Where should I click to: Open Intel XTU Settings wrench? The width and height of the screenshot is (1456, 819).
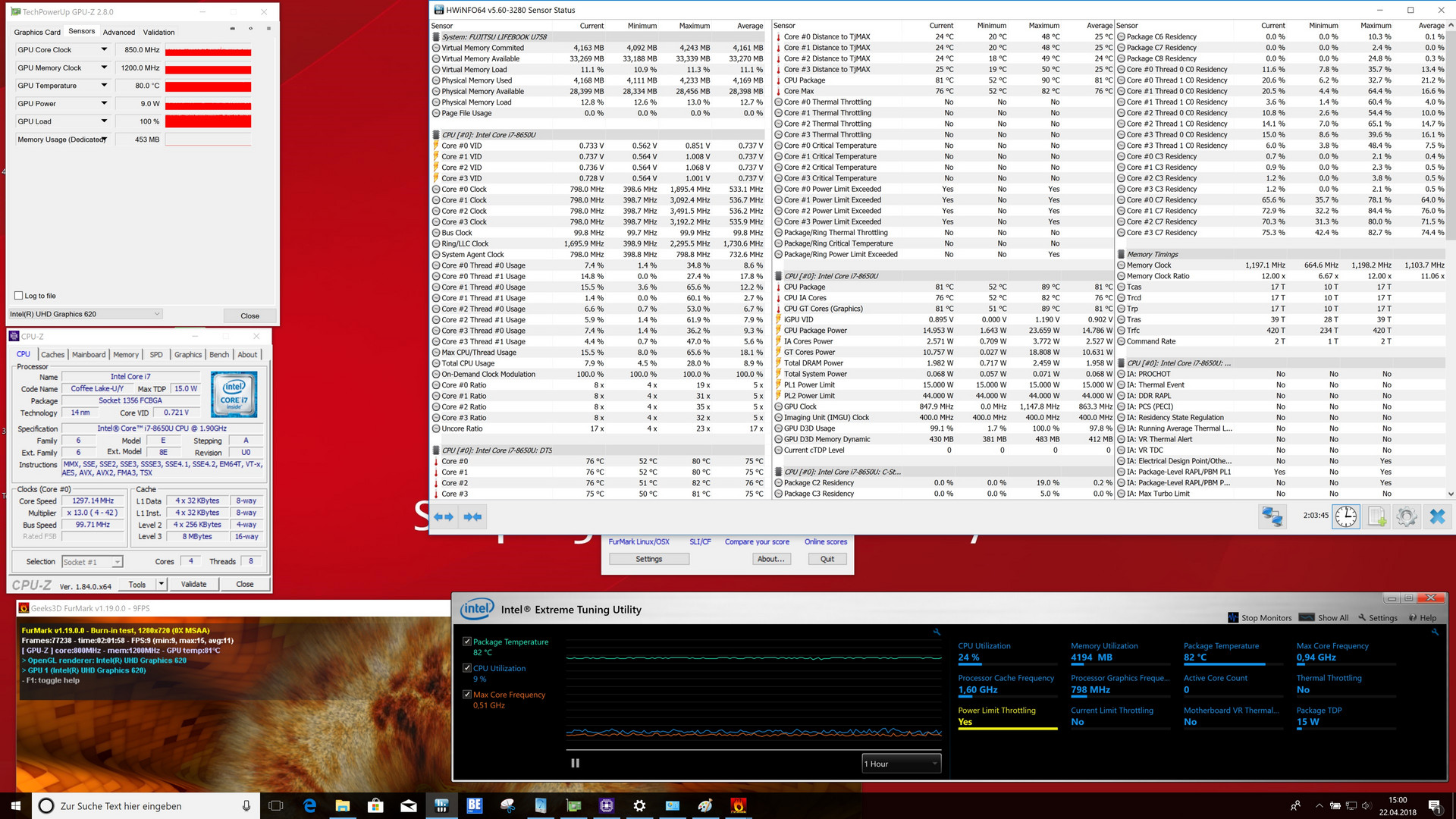[1378, 618]
